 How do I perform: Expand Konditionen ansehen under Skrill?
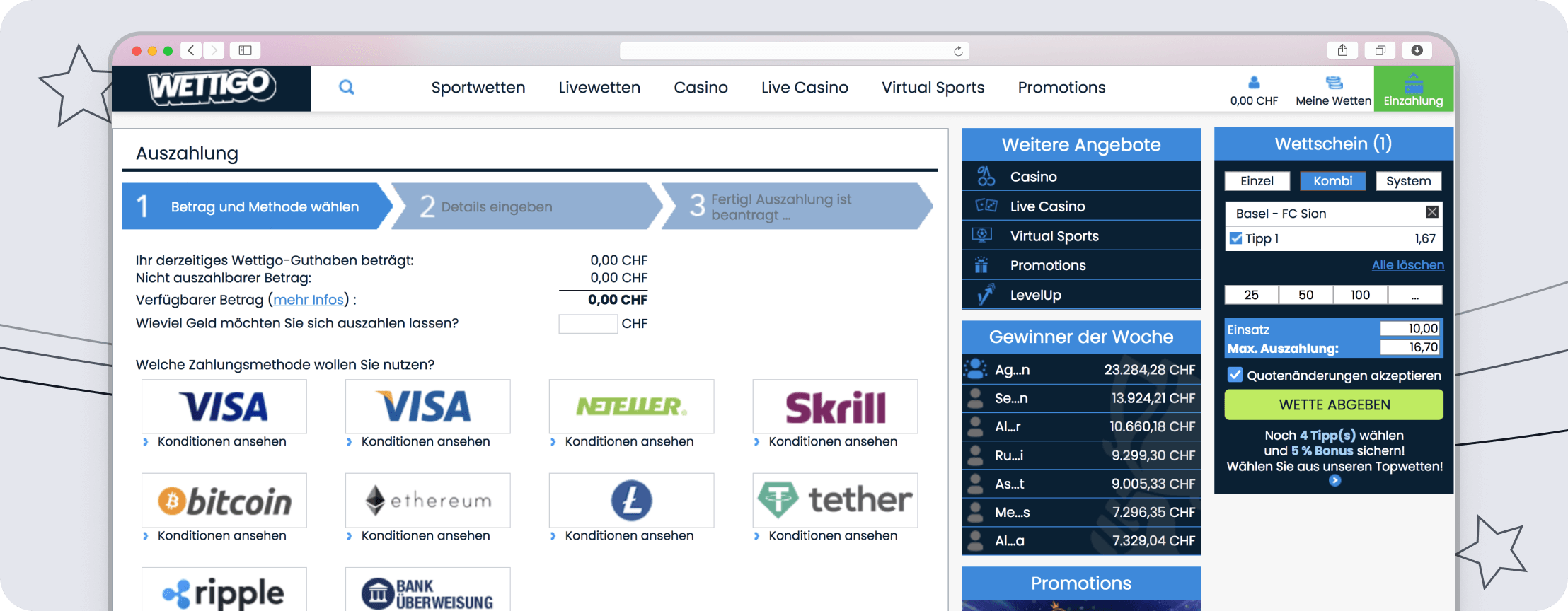[833, 441]
